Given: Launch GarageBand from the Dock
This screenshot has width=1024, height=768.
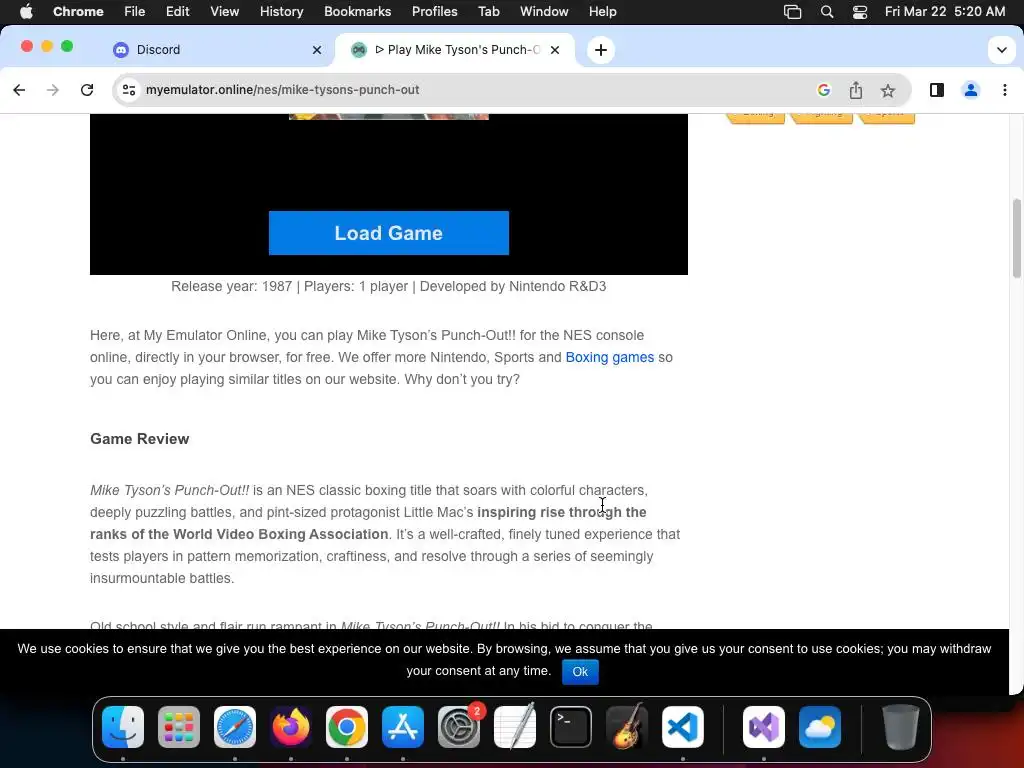Looking at the screenshot, I should (x=627, y=727).
